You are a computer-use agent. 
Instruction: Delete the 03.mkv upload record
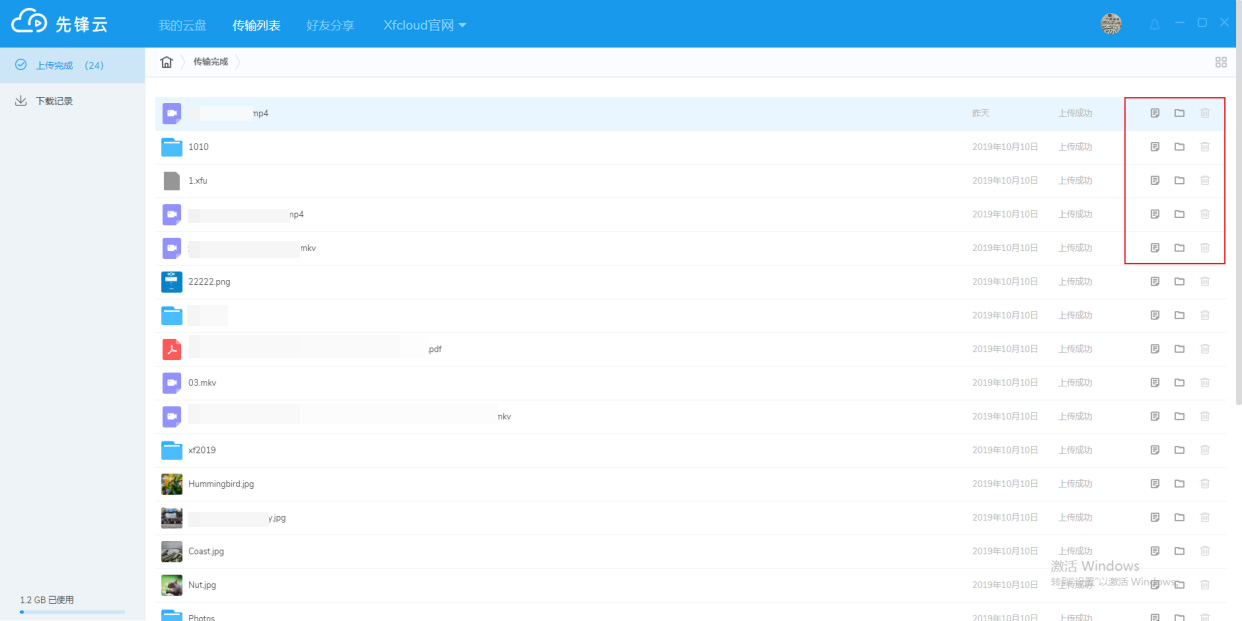(x=1204, y=383)
